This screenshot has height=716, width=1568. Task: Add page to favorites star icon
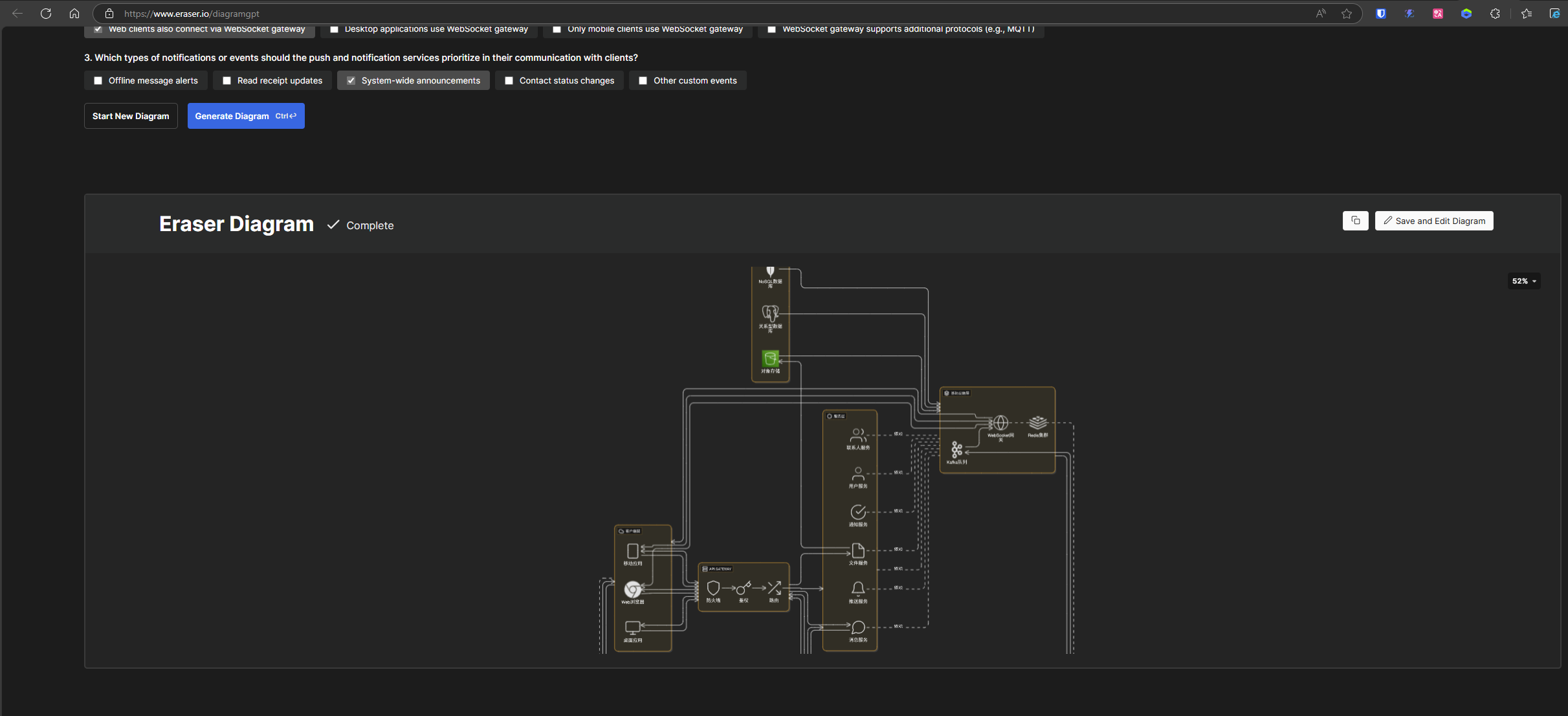pyautogui.click(x=1347, y=14)
